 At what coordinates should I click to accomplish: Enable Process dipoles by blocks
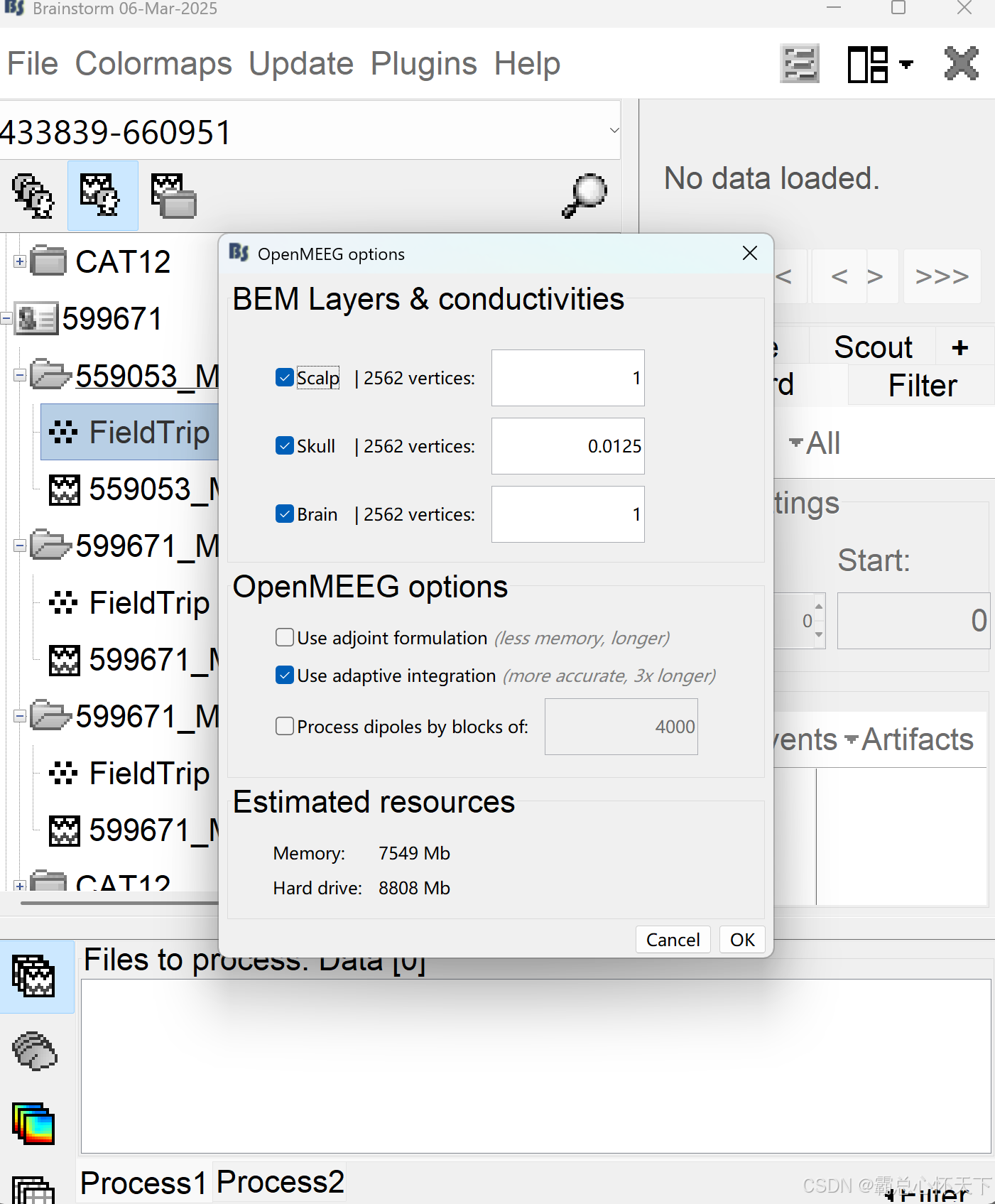(285, 726)
